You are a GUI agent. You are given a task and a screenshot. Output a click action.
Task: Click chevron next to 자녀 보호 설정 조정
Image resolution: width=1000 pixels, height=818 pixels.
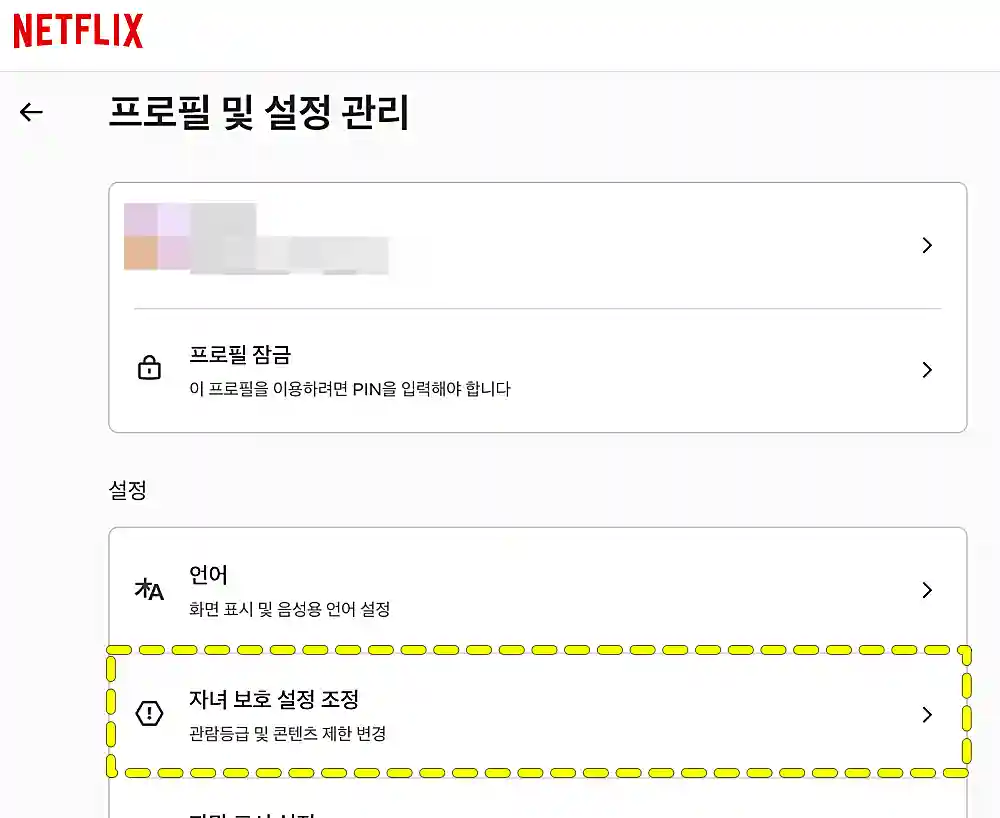(x=925, y=714)
